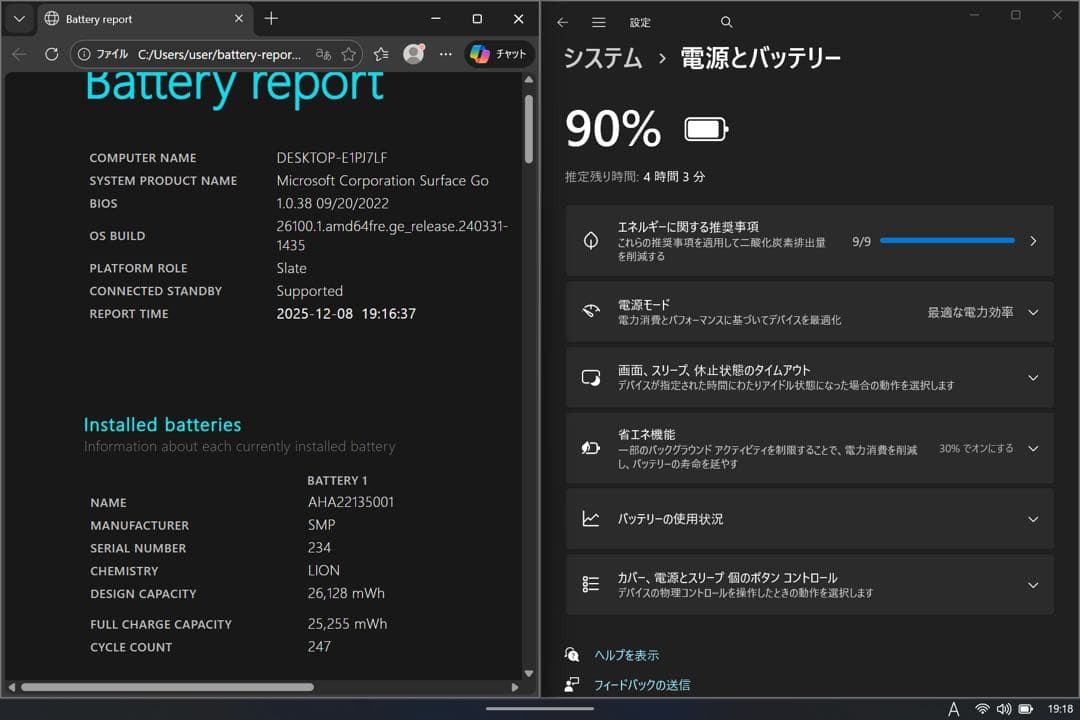Expand the バッテリーの使用状況 section

pyautogui.click(x=1033, y=519)
